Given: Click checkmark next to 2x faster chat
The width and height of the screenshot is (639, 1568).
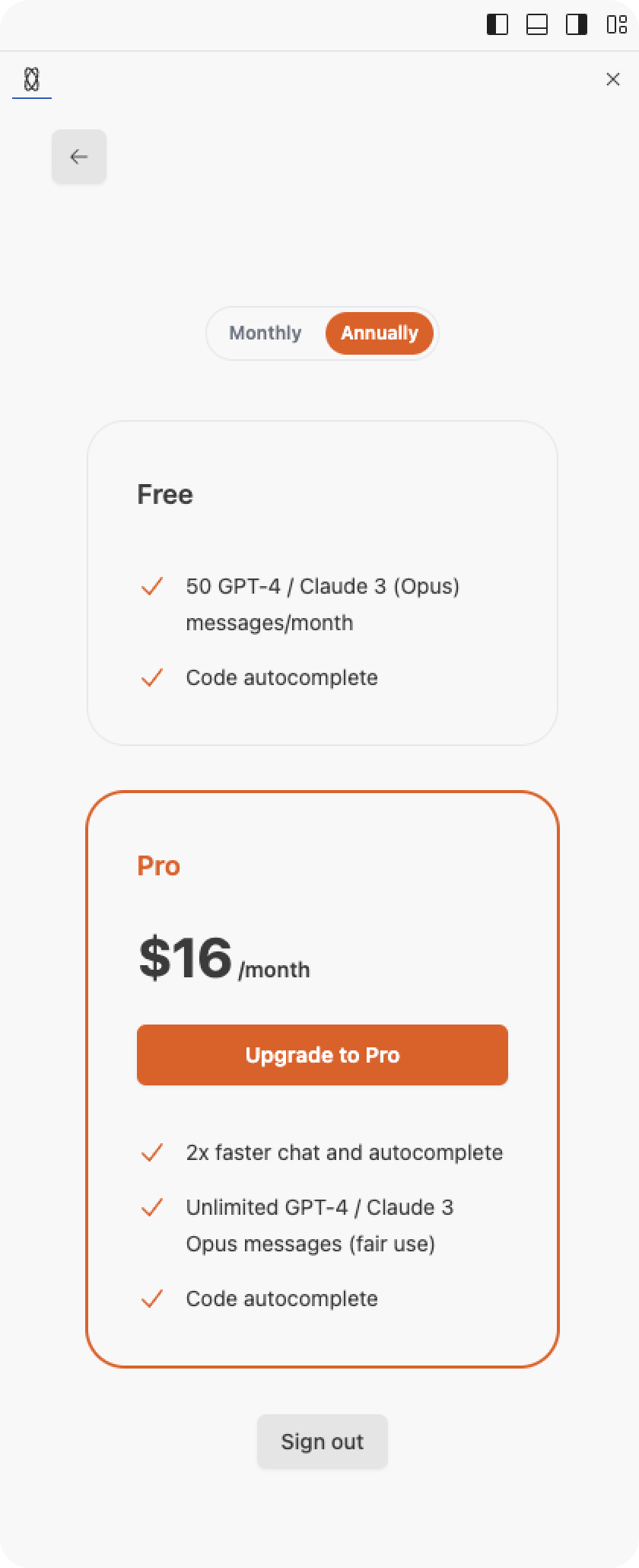Looking at the screenshot, I should (x=152, y=1152).
